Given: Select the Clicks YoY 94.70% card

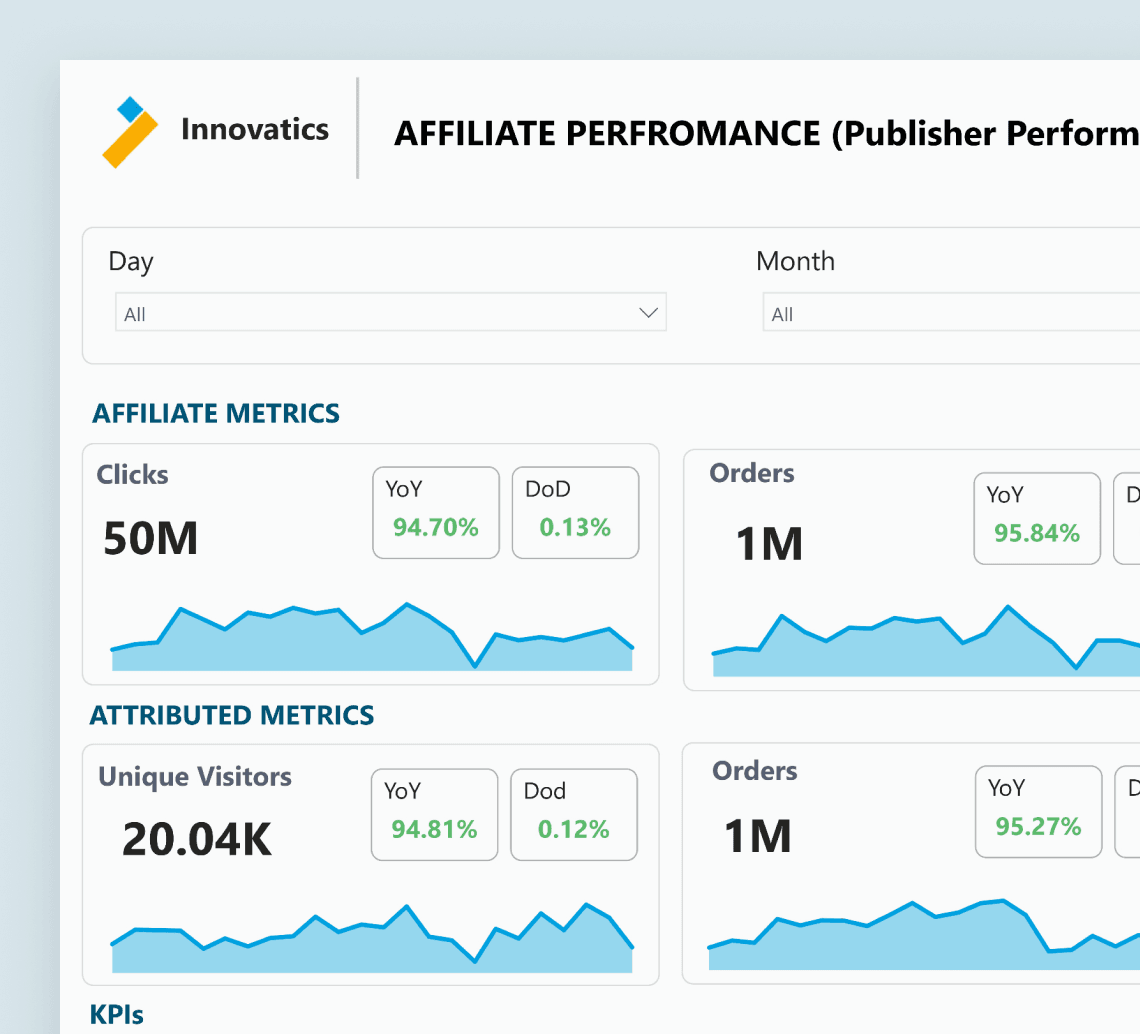Looking at the screenshot, I should [435, 513].
